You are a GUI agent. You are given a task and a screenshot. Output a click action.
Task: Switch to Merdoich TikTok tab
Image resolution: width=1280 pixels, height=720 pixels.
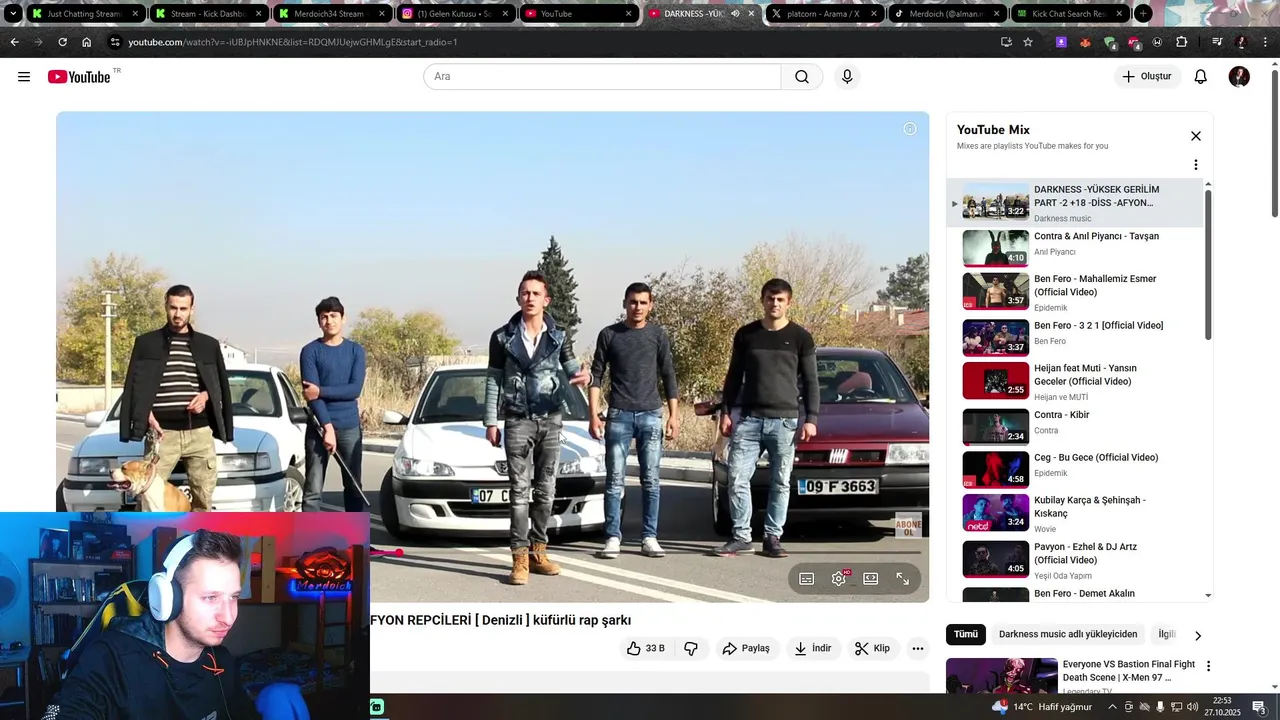pyautogui.click(x=948, y=14)
